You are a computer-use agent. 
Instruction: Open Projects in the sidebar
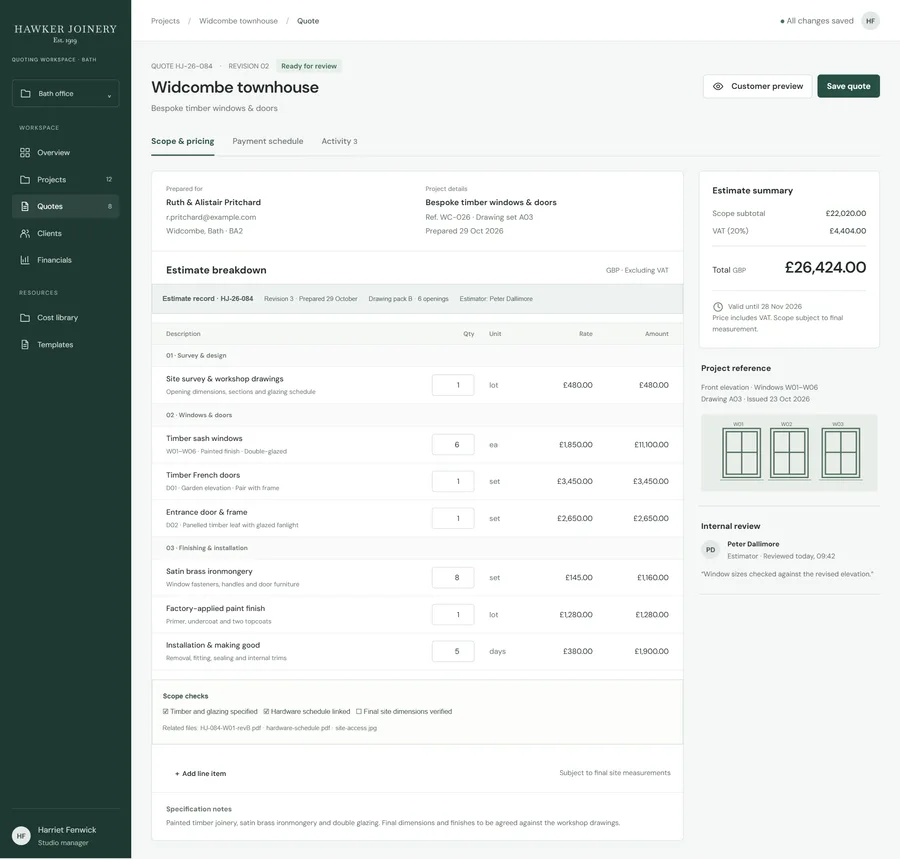pyautogui.click(x=65, y=180)
